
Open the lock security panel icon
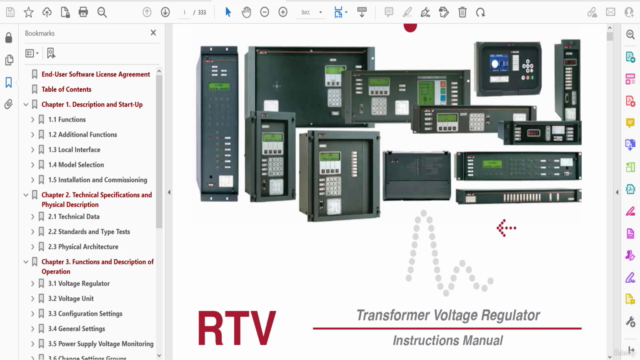point(9,38)
